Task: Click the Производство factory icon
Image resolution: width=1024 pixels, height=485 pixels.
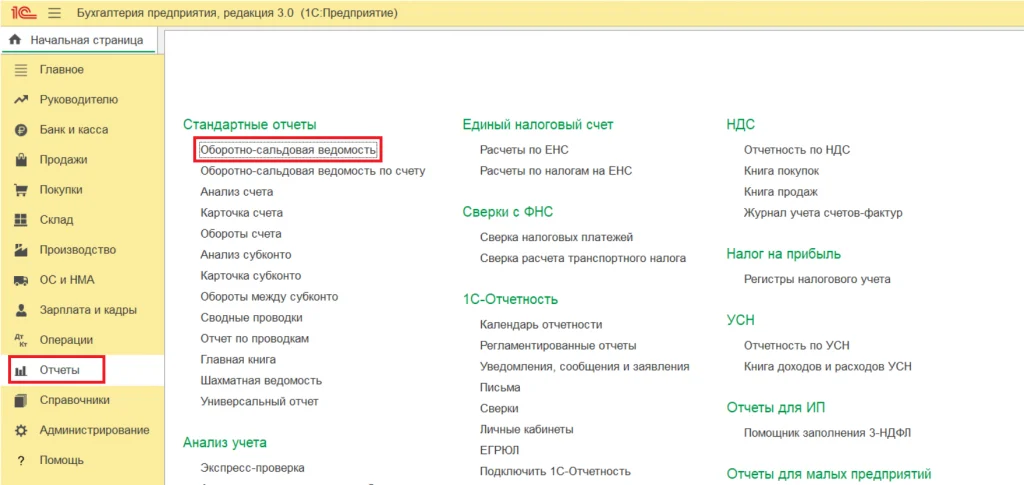Action: pos(20,250)
